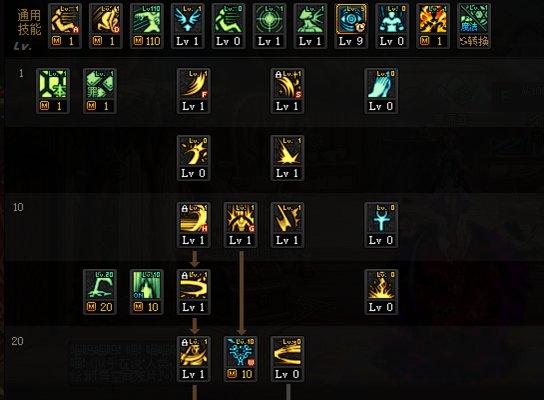Viewport: 544px width, 400px height.
Task: Click the blue wings skill icon
Action: (x=187, y=20)
